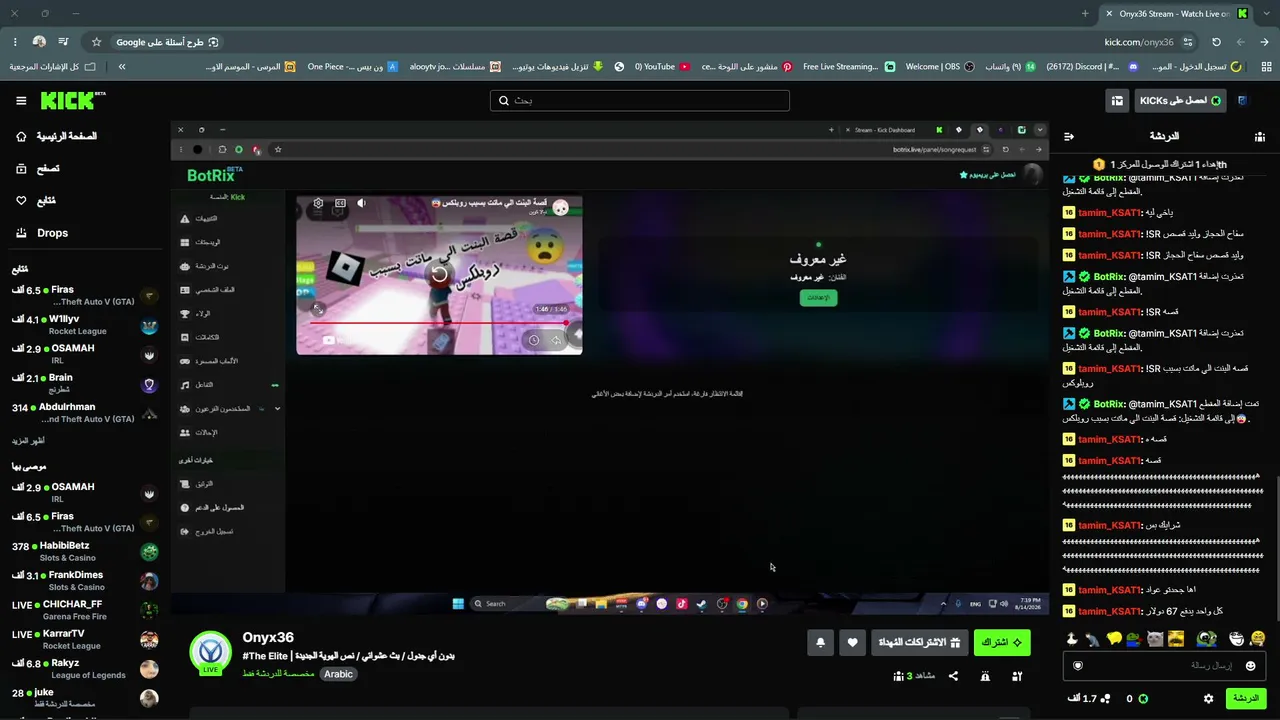Click the green chat send button

(x=1246, y=698)
